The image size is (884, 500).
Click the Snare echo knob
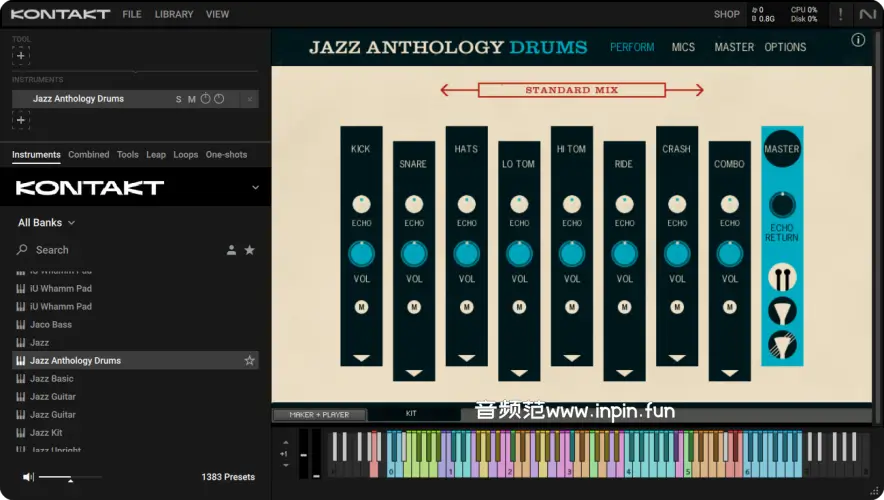[x=414, y=204]
